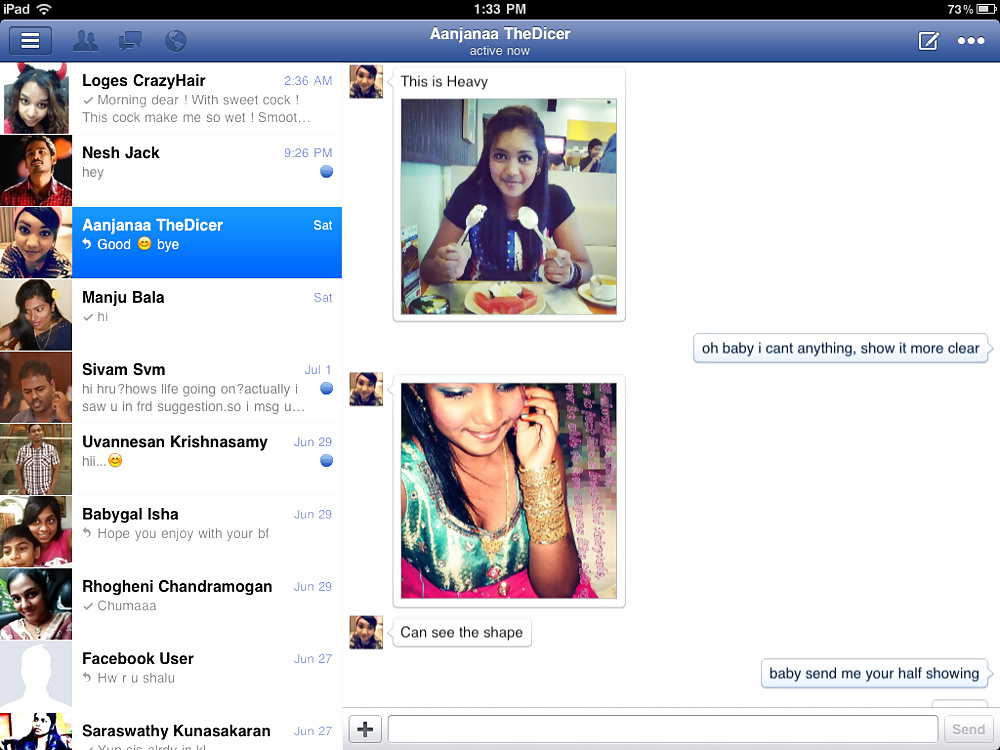Click the unread blue dot for Nesh Jack
The image size is (1000, 750).
point(326,172)
